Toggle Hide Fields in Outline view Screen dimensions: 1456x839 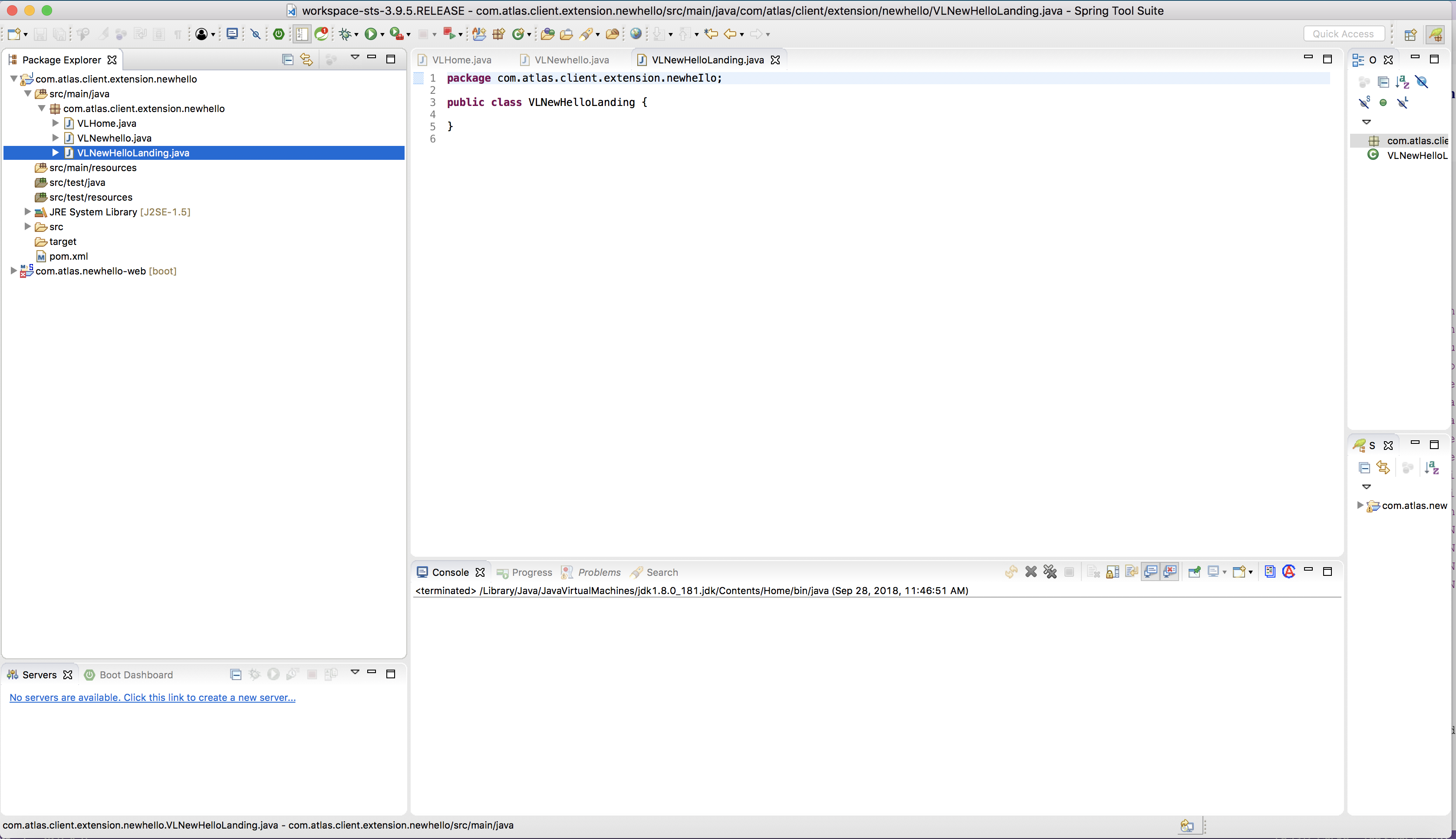click(1421, 82)
